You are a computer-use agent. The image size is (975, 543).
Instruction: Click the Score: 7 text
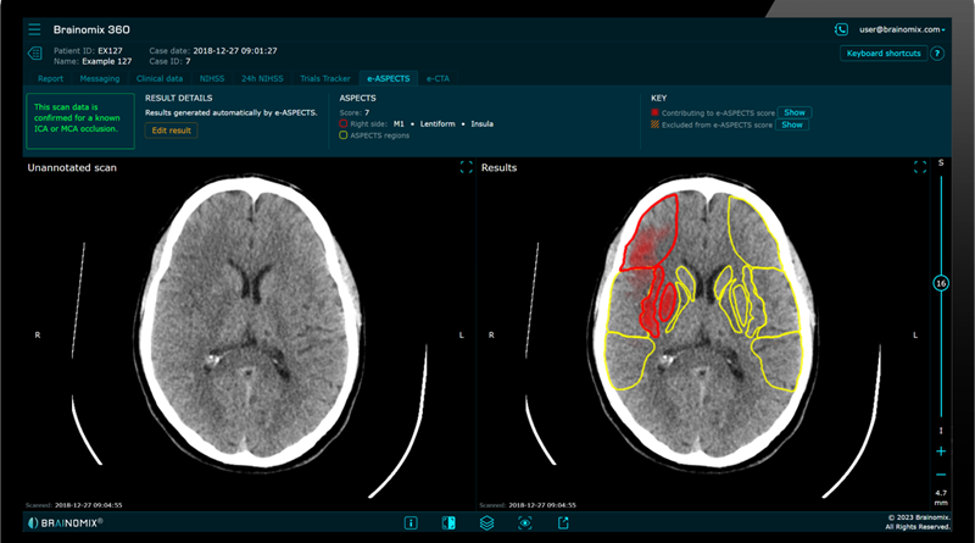(354, 113)
